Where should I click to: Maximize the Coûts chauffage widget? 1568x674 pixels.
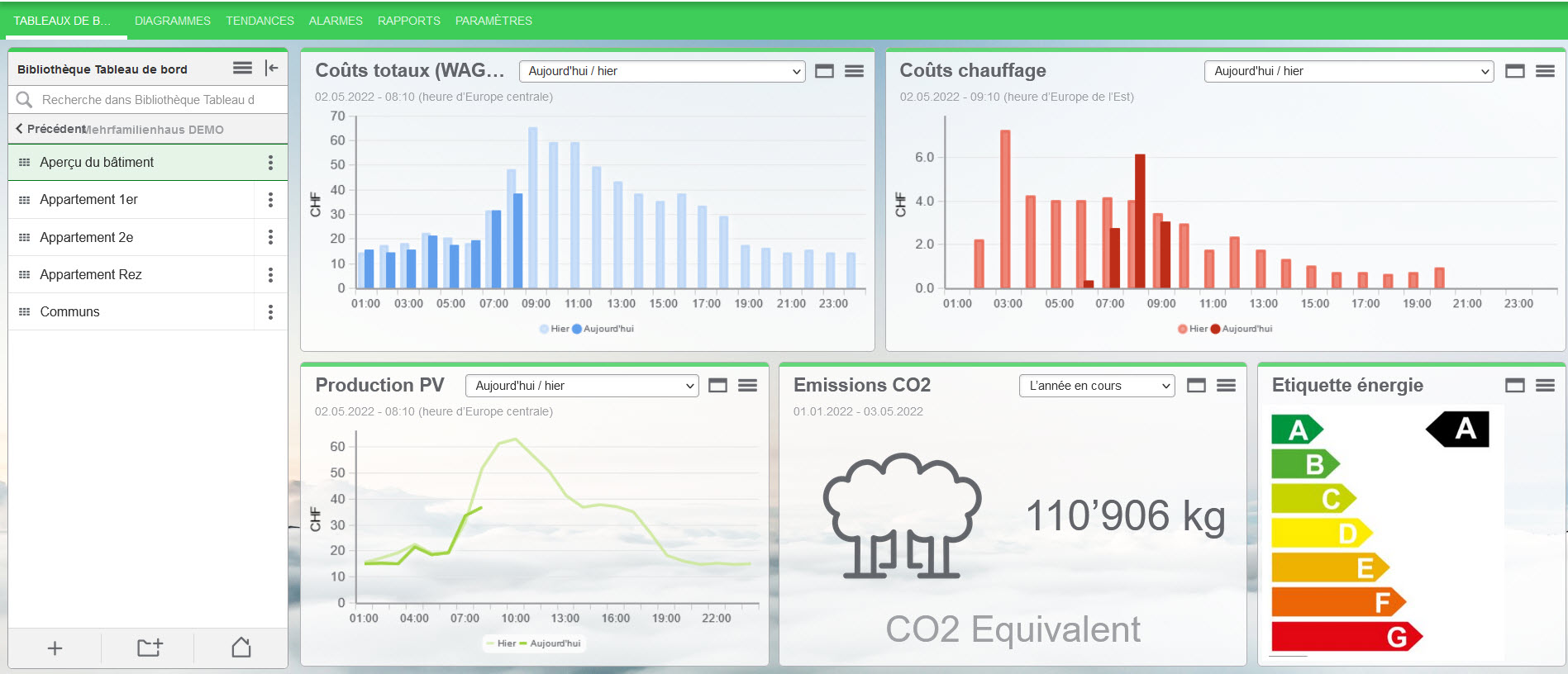(1514, 71)
